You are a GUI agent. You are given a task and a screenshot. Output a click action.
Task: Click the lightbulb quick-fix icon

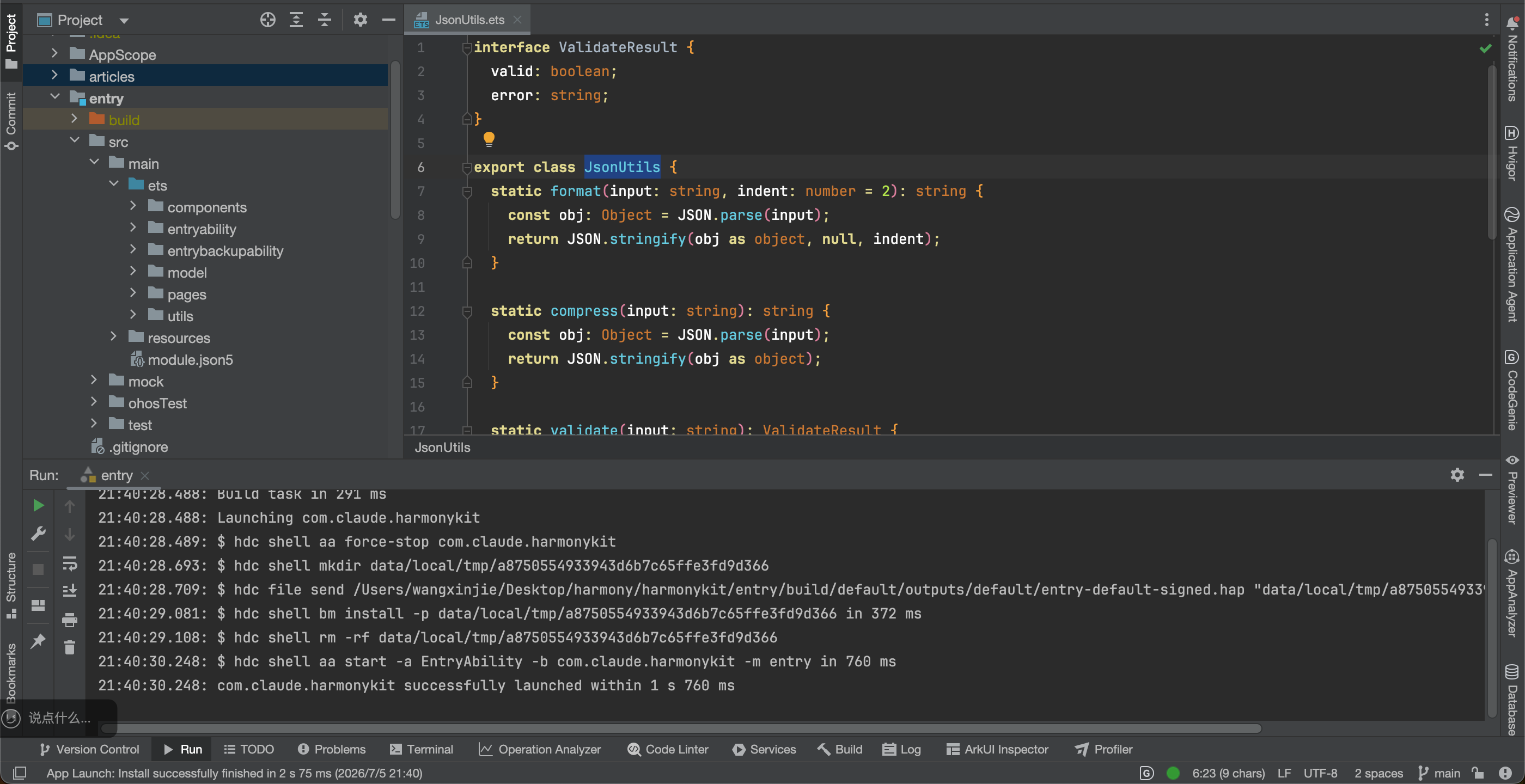(x=489, y=139)
